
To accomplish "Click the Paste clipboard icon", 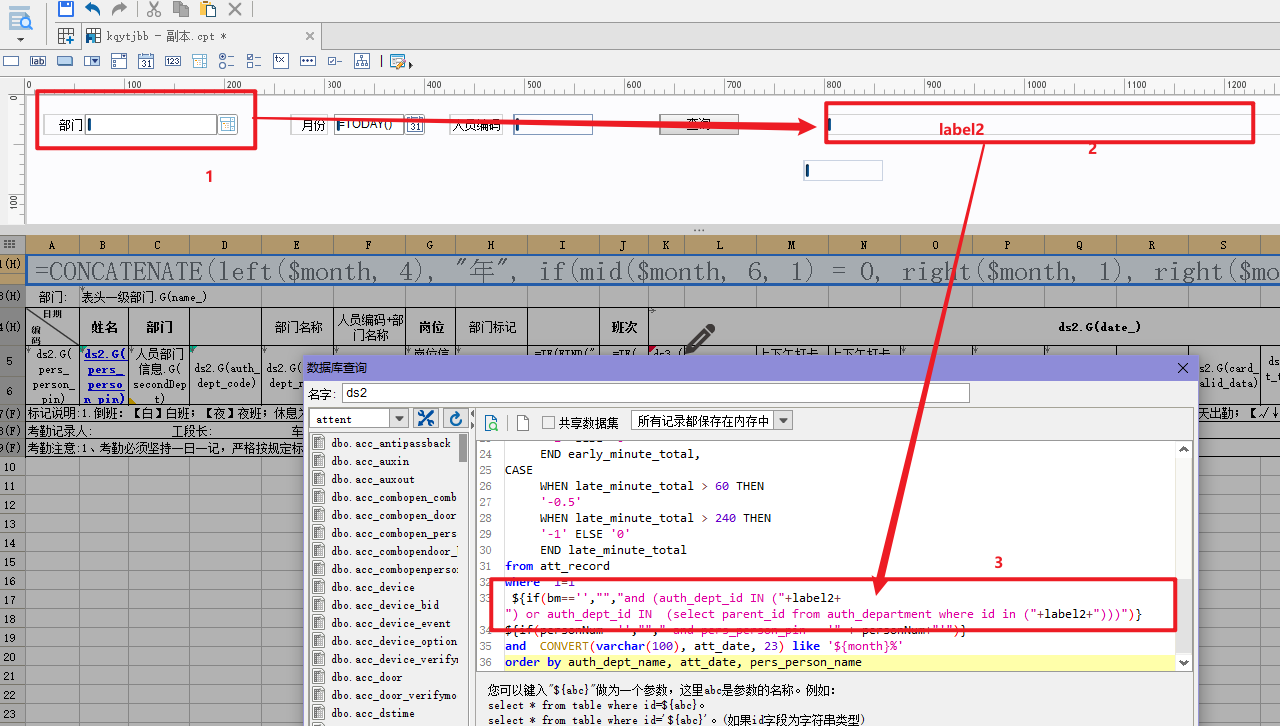I will pyautogui.click(x=207, y=9).
